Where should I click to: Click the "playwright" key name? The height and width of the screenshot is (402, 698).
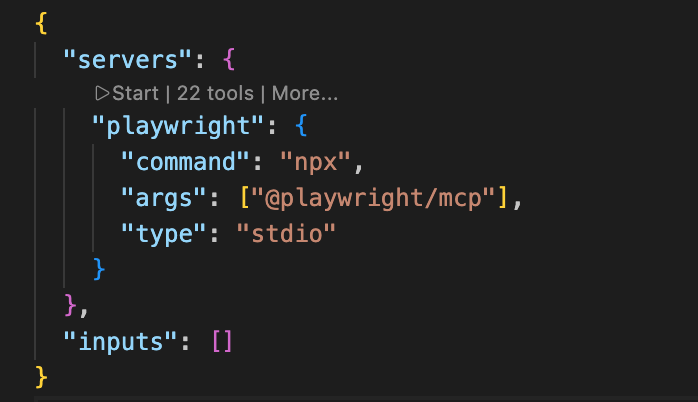[x=178, y=126]
